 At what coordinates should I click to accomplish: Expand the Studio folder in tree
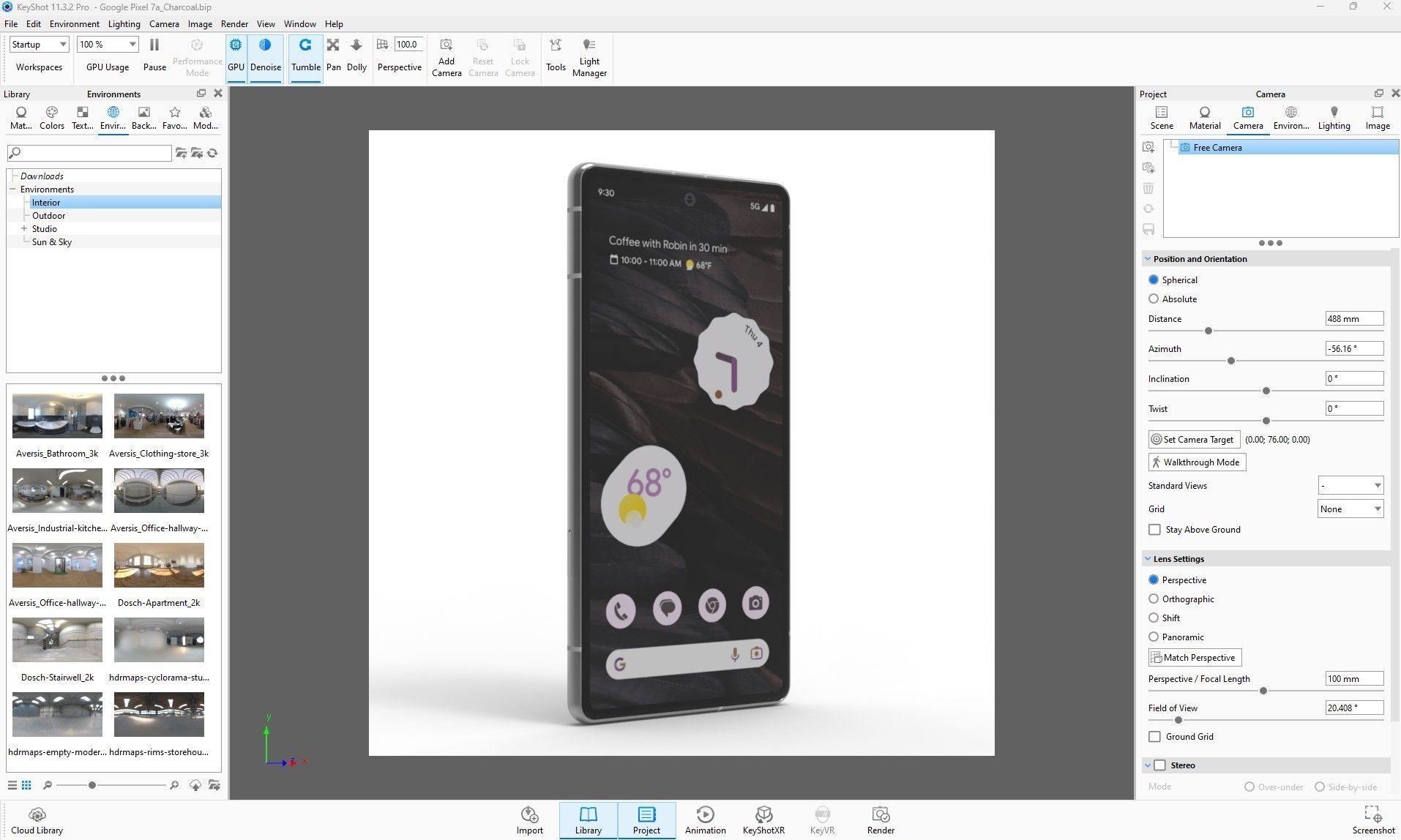pyautogui.click(x=24, y=228)
